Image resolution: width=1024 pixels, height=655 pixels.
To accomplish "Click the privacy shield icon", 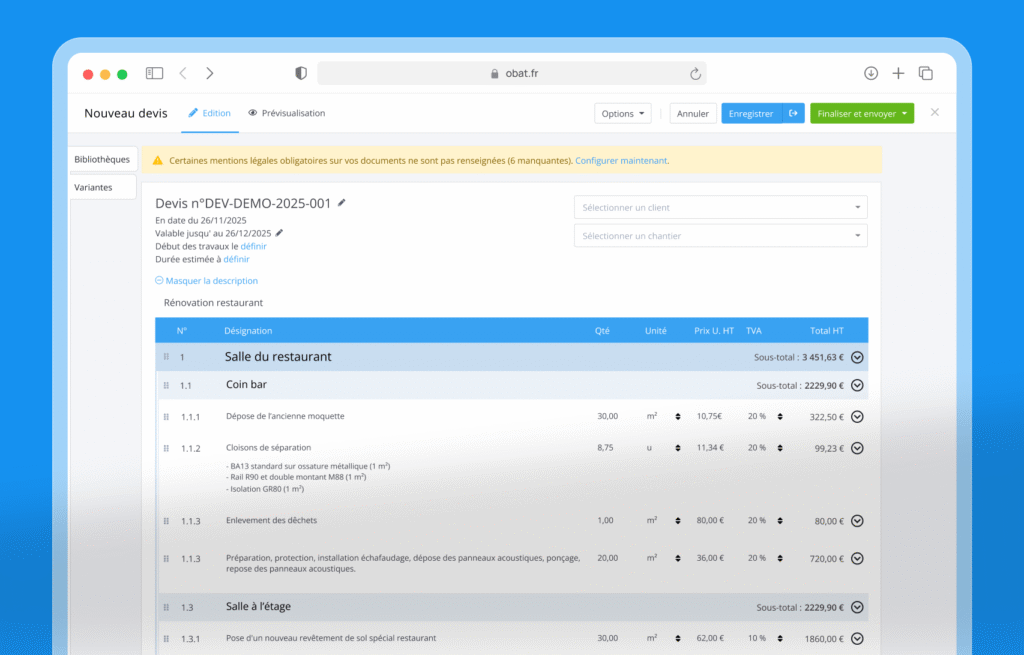I will click(301, 73).
